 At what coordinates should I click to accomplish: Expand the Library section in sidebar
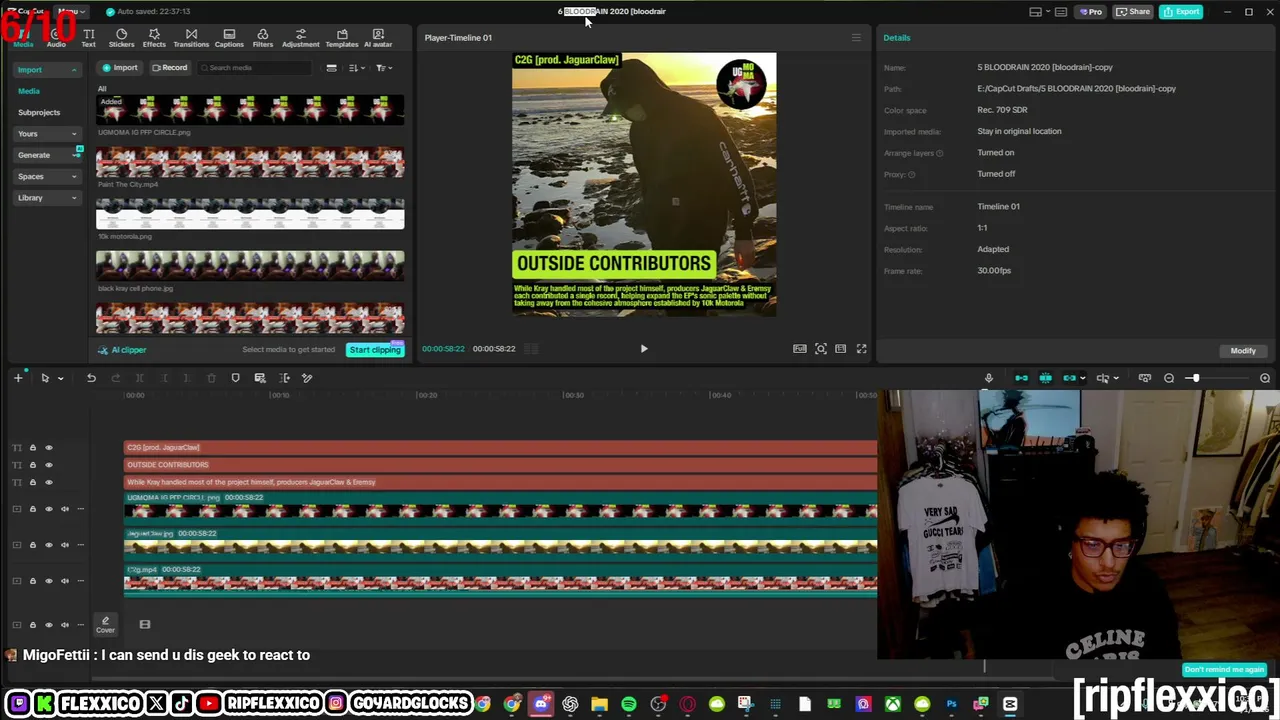(x=46, y=198)
